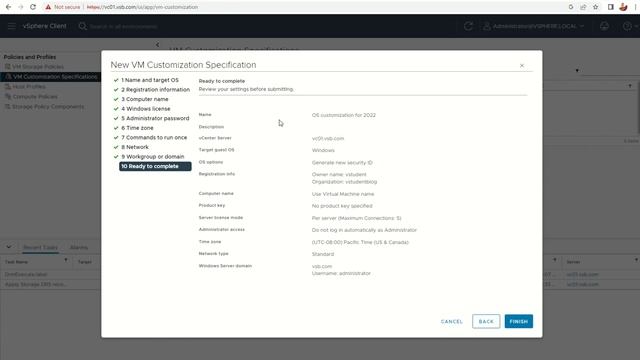
Task: Click the Not secure warning icon
Action: point(48,7)
